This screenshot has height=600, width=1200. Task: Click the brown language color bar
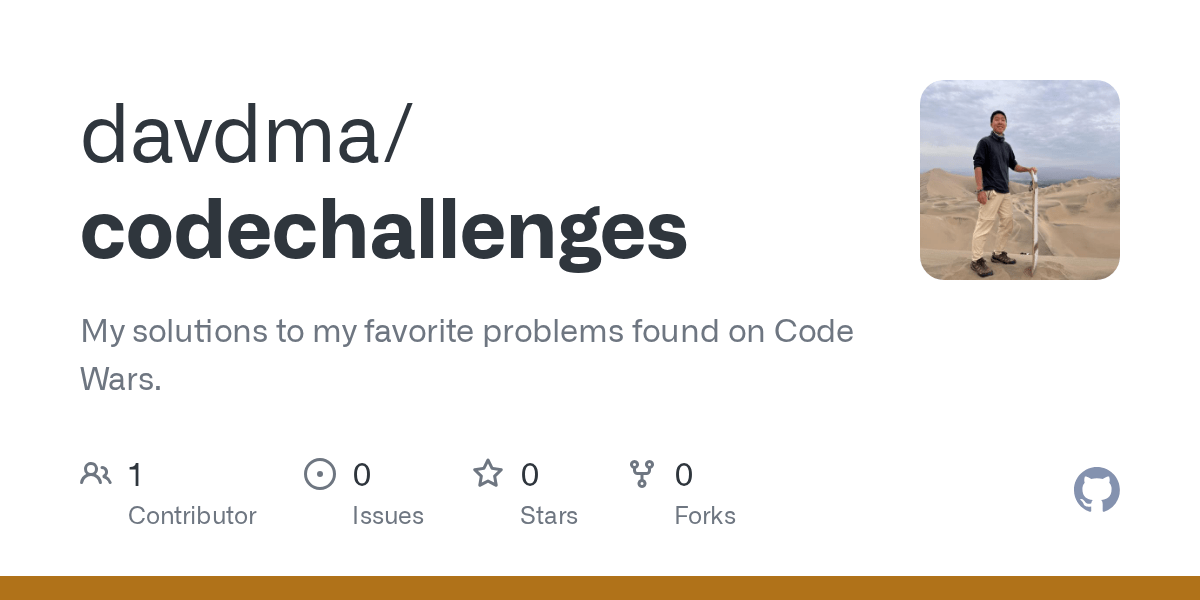(600, 588)
